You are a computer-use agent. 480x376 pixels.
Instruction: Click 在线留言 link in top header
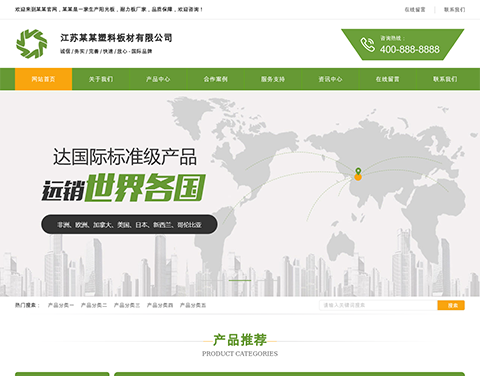click(415, 10)
